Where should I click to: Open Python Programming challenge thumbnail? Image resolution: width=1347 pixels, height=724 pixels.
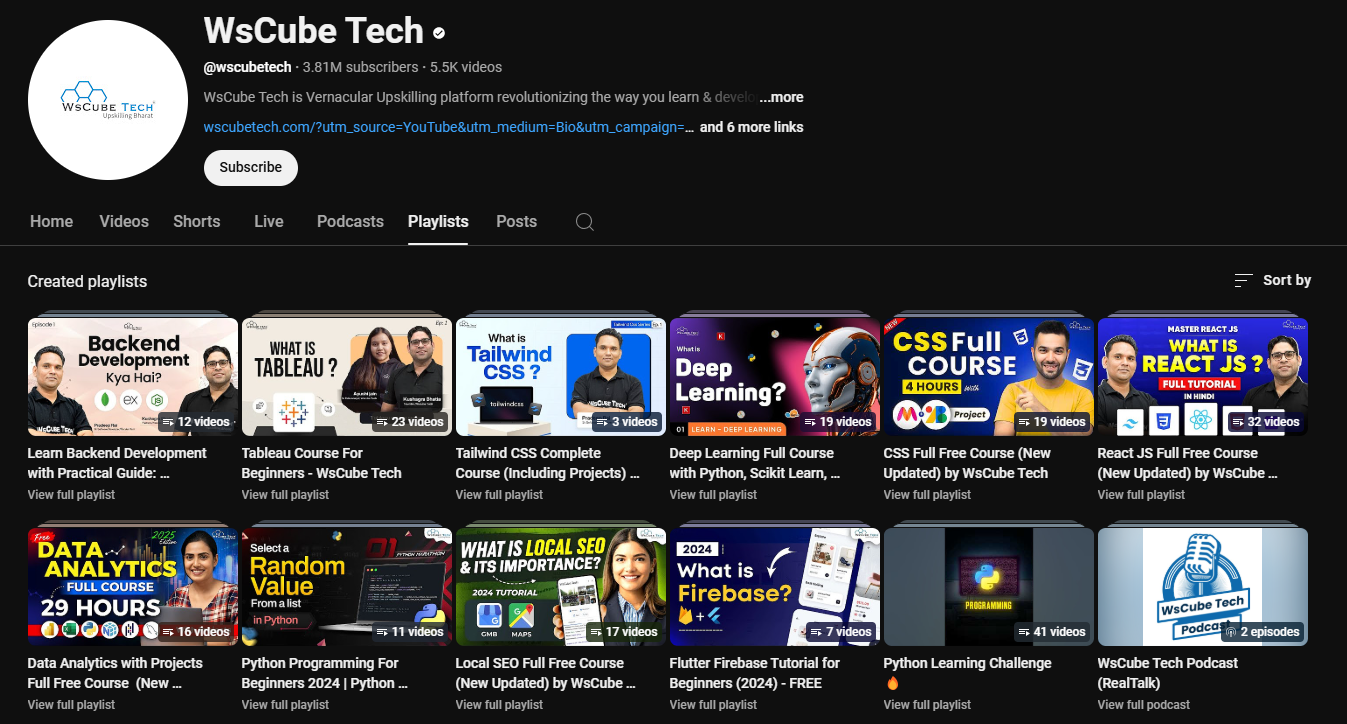click(x=989, y=587)
